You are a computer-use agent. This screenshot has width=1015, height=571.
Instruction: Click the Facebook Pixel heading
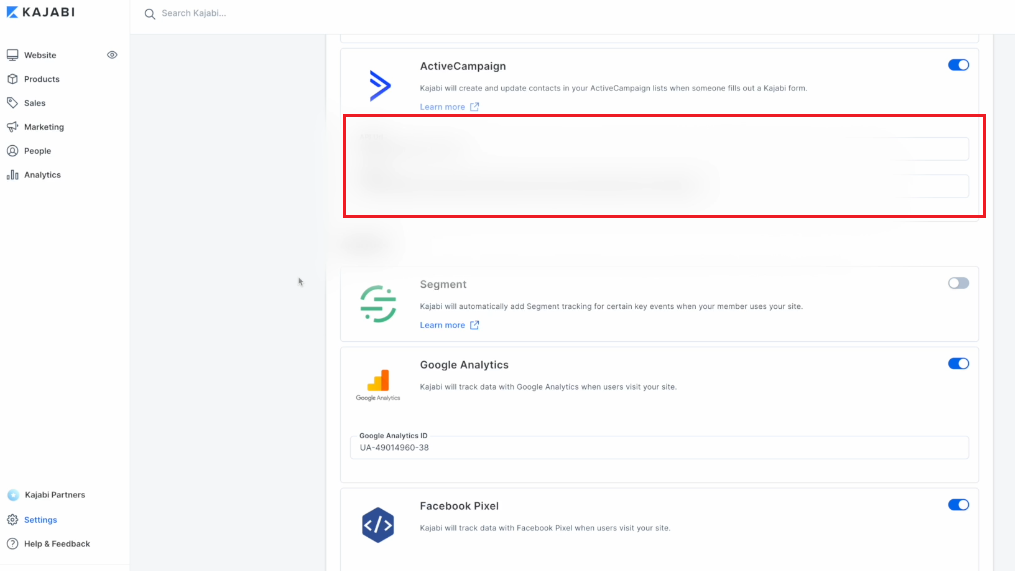tap(459, 506)
